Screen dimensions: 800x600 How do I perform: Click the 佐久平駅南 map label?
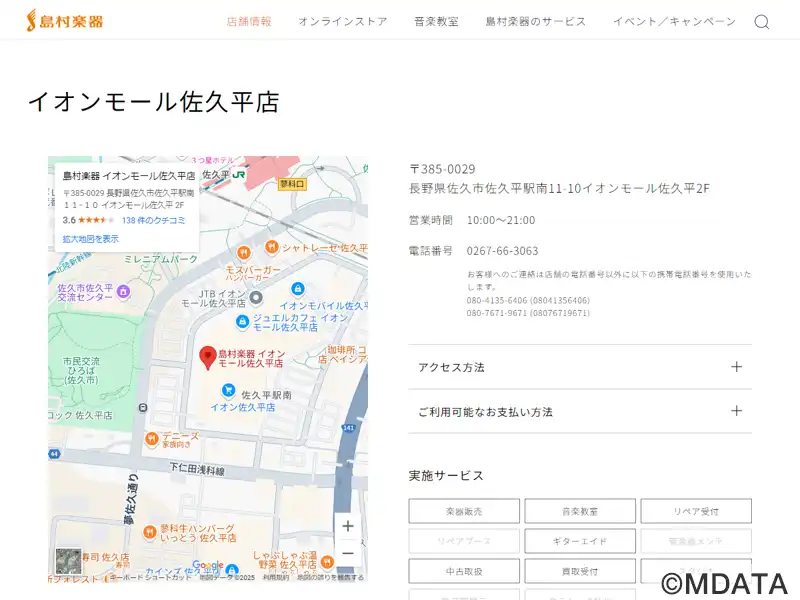click(x=266, y=395)
